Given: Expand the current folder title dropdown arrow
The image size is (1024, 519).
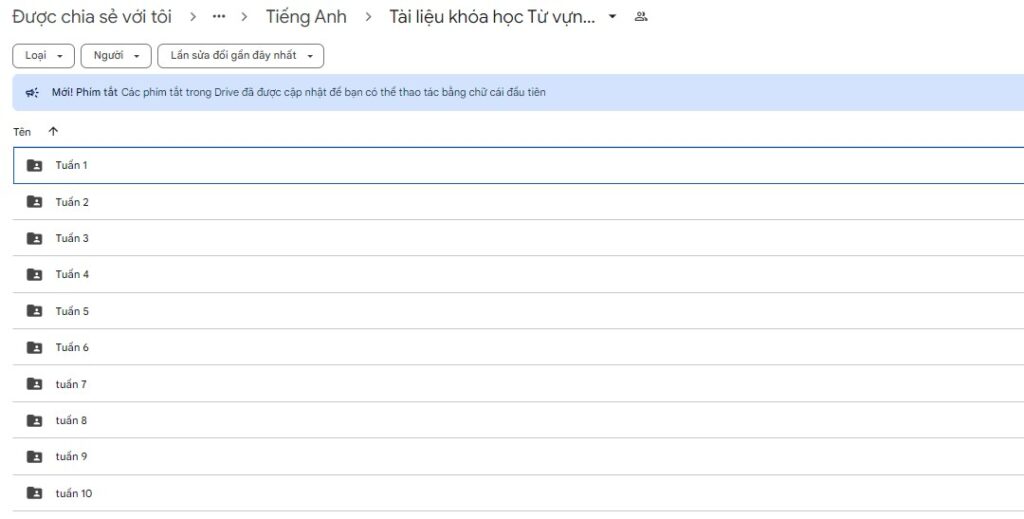Looking at the screenshot, I should [612, 17].
